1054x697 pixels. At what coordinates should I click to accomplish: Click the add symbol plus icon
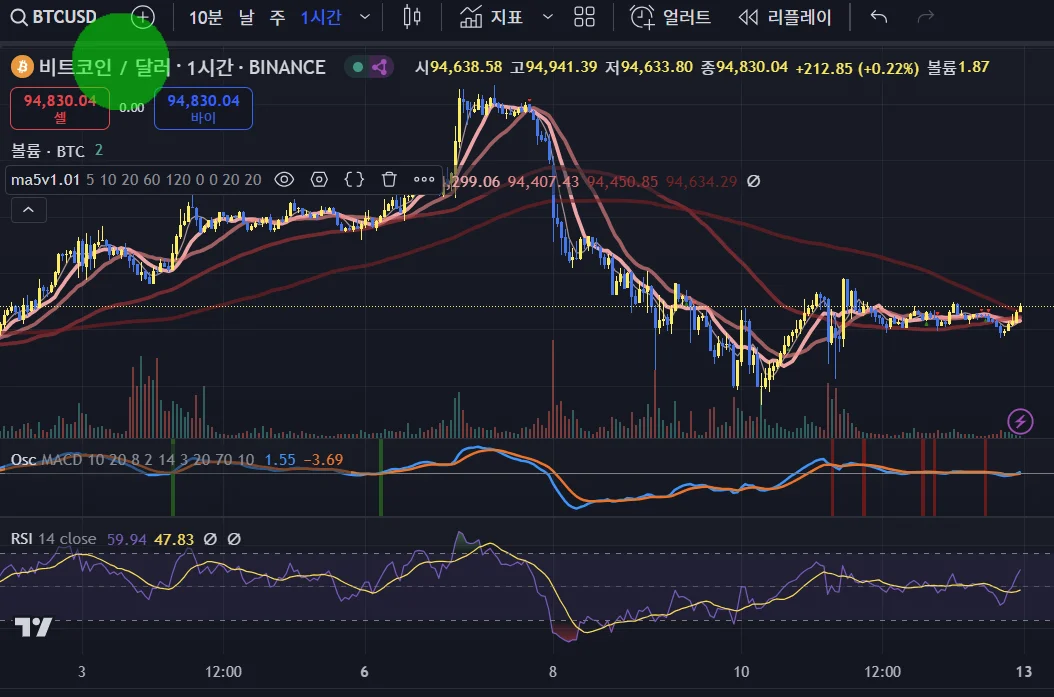coord(143,17)
